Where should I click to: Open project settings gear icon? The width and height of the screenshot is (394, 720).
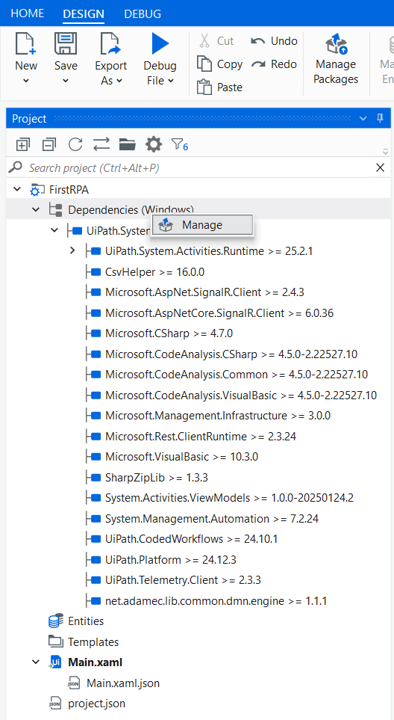(153, 145)
